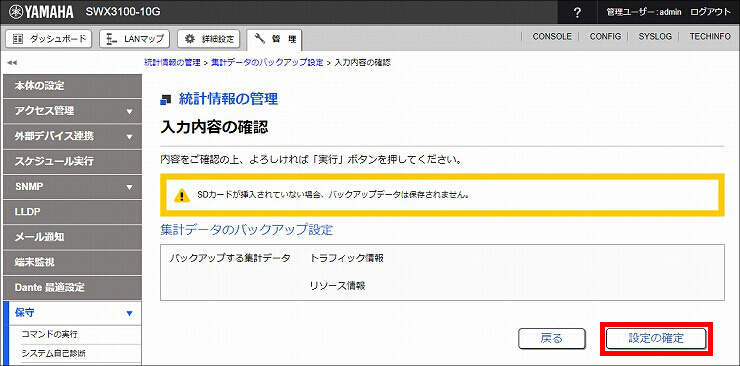
Task: Click the 戻る button
Action: 552,338
